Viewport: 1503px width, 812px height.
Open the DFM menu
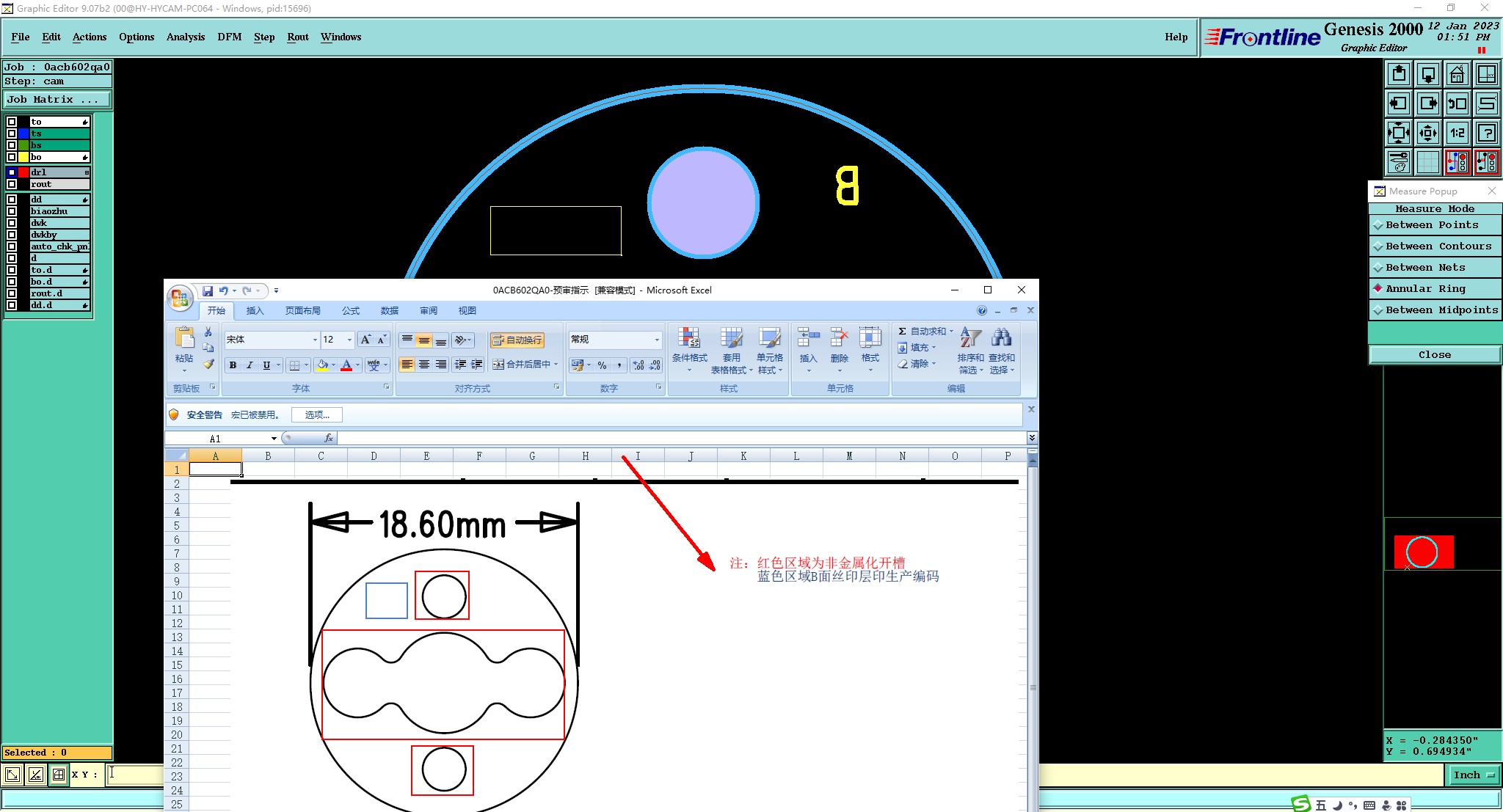click(229, 37)
